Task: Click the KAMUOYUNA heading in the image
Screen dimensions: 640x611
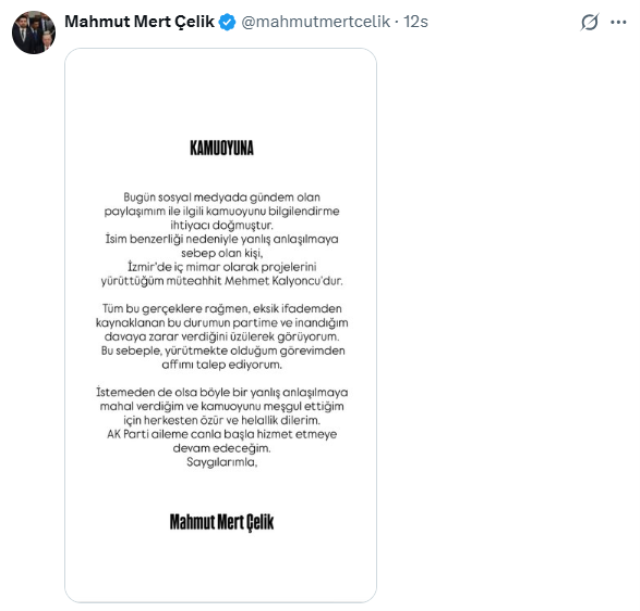Action: tap(222, 148)
